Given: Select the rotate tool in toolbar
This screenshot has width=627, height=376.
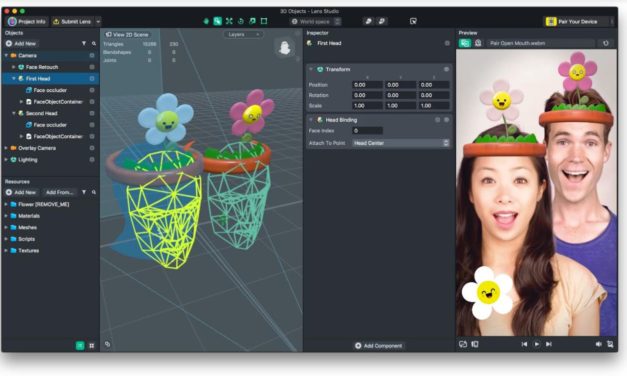Looking at the screenshot, I should coord(241,21).
